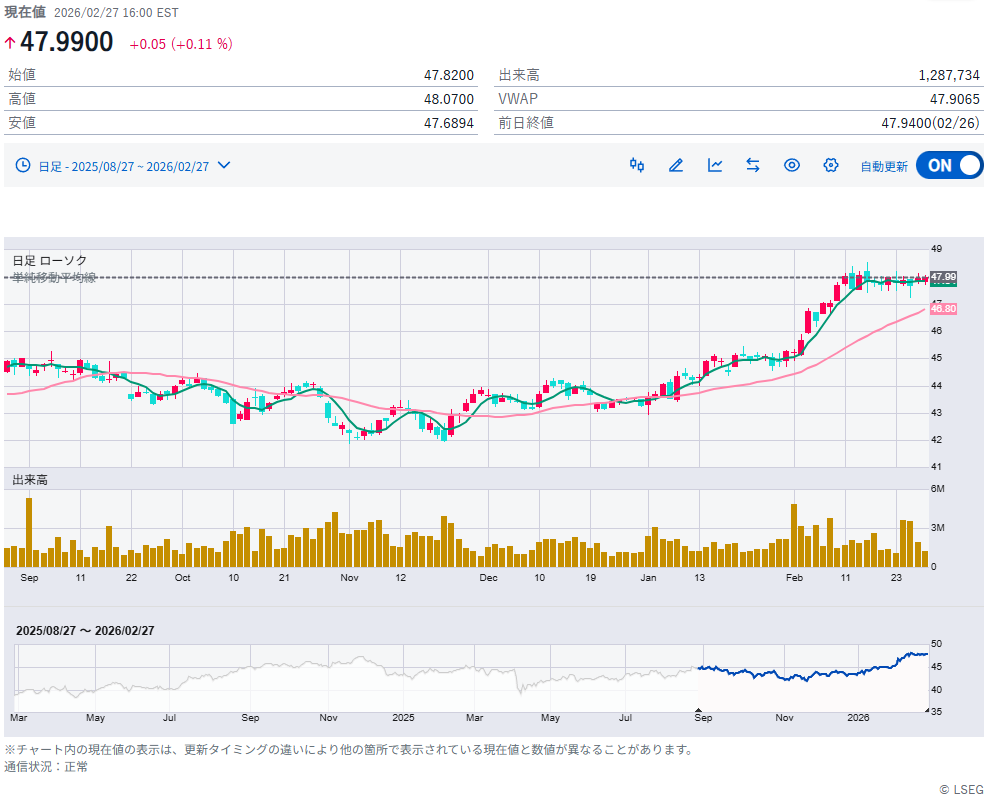
Task: Click the tallest February volume bar
Action: click(x=795, y=535)
